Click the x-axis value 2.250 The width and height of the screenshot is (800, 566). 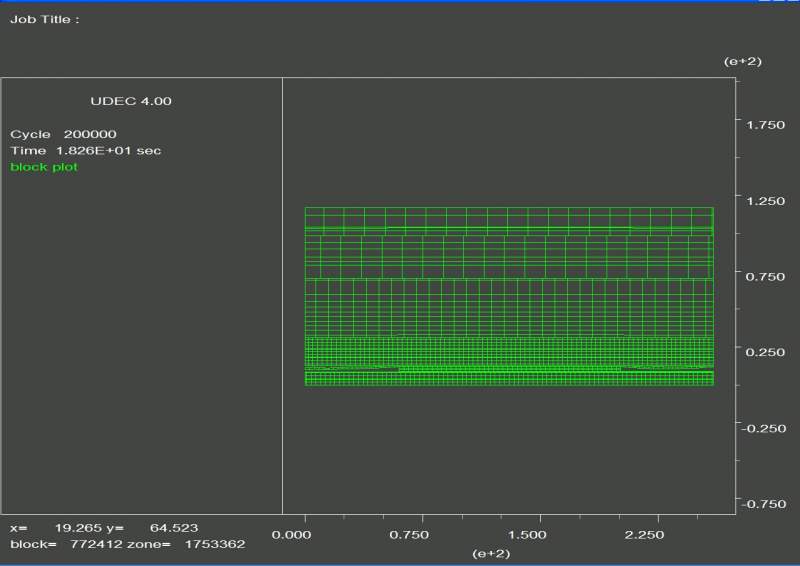pyautogui.click(x=644, y=535)
